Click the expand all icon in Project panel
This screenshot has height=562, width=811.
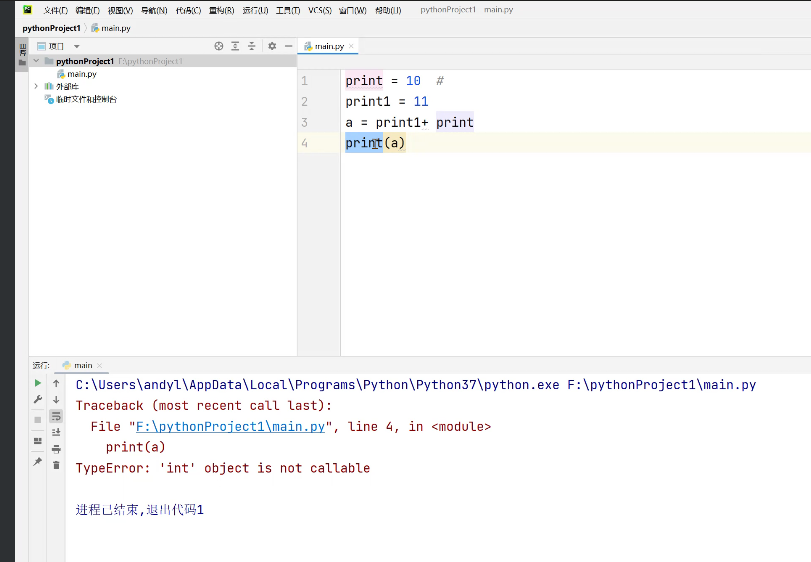click(x=236, y=46)
